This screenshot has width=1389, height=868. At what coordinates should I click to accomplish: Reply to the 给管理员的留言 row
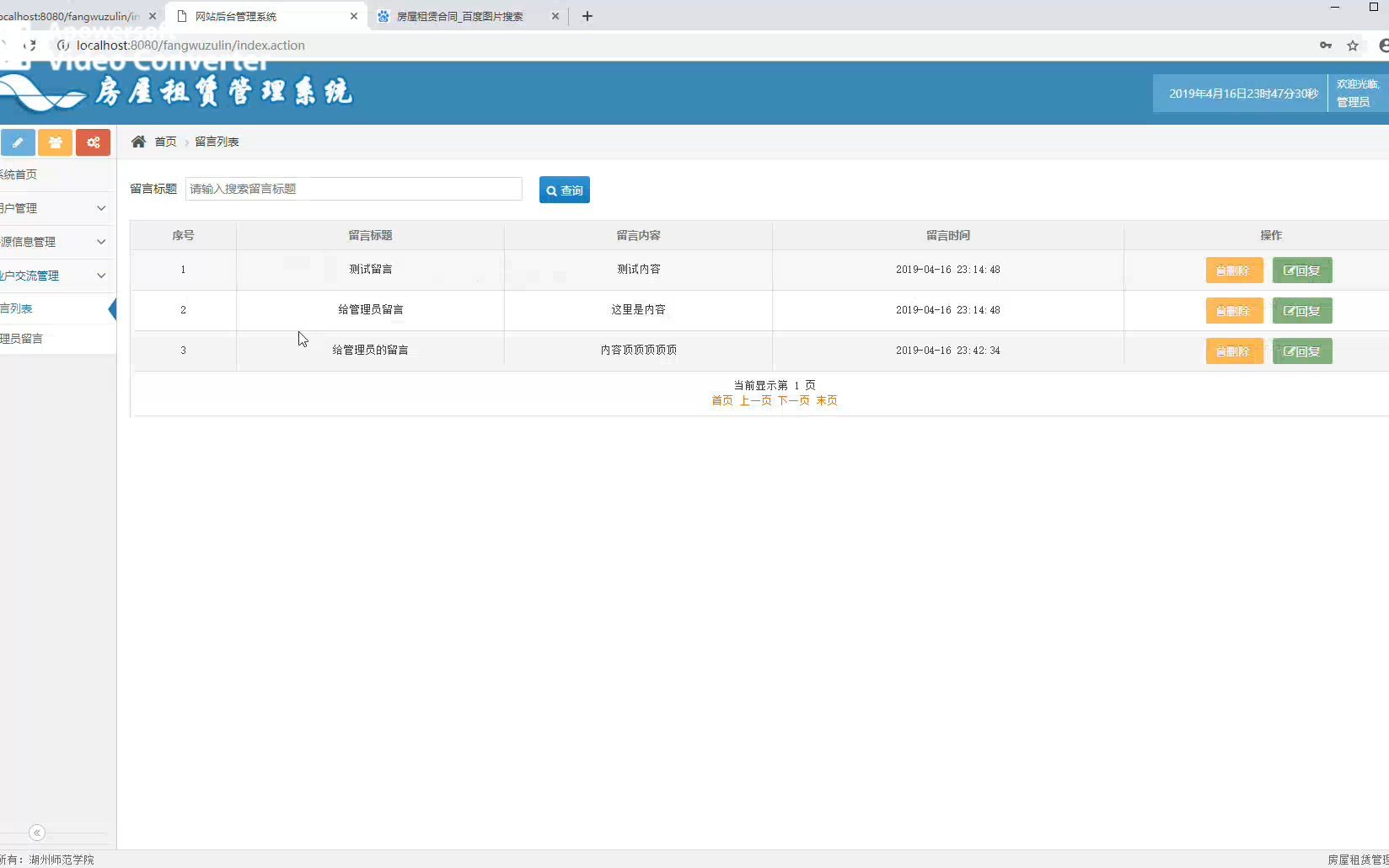click(x=1302, y=351)
